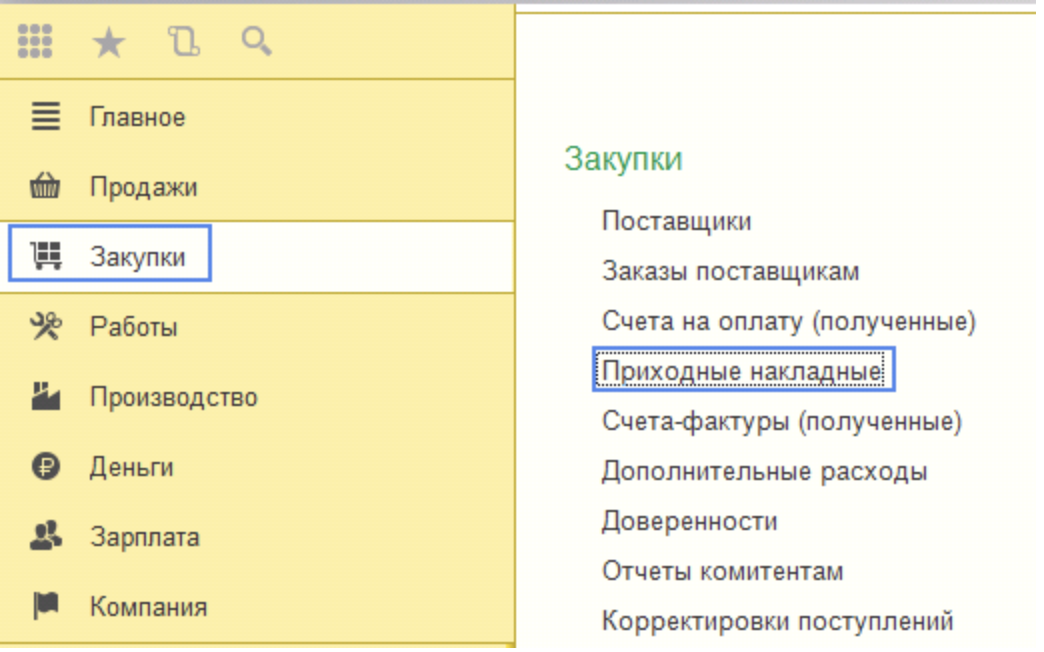Click the Главное list icon
Image resolution: width=1044 pixels, height=652 pixels.
[45, 117]
